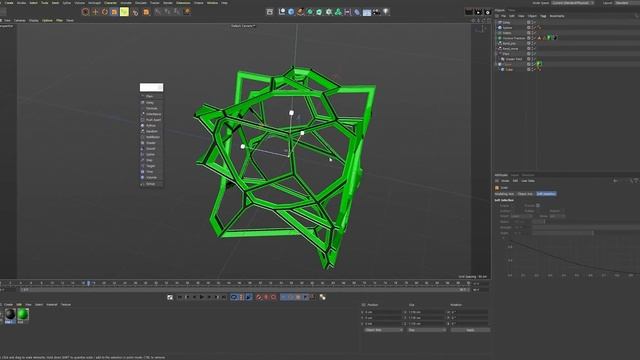This screenshot has width=640, height=360.
Task: Click the Sphere object icon in Object Manager
Action: [500, 28]
